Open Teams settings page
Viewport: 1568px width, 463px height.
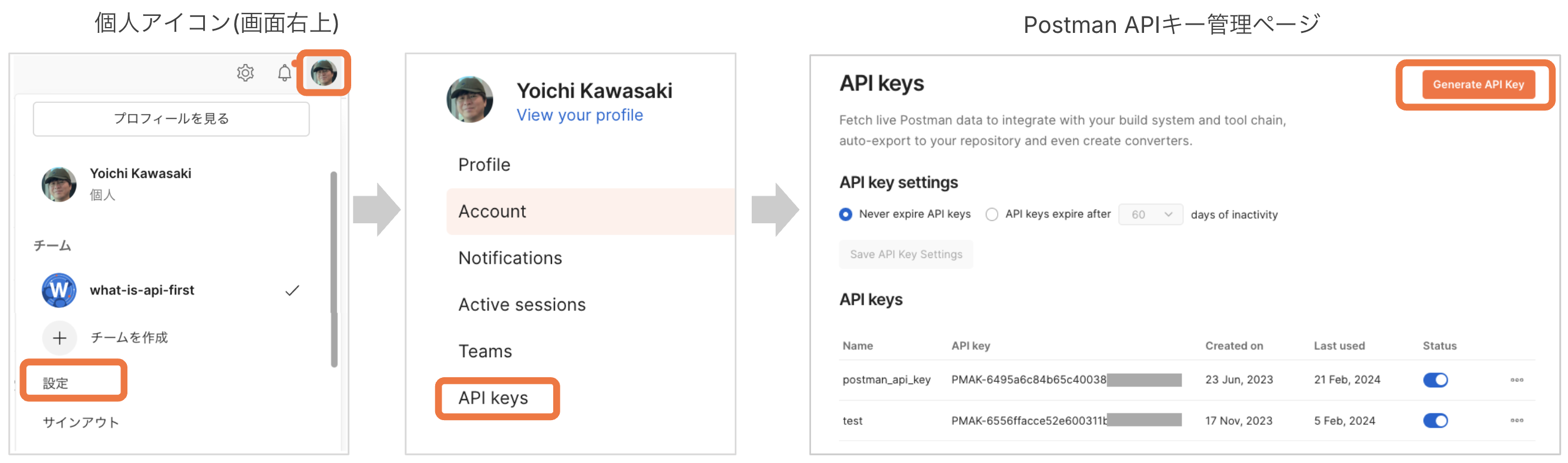pyautogui.click(x=485, y=351)
